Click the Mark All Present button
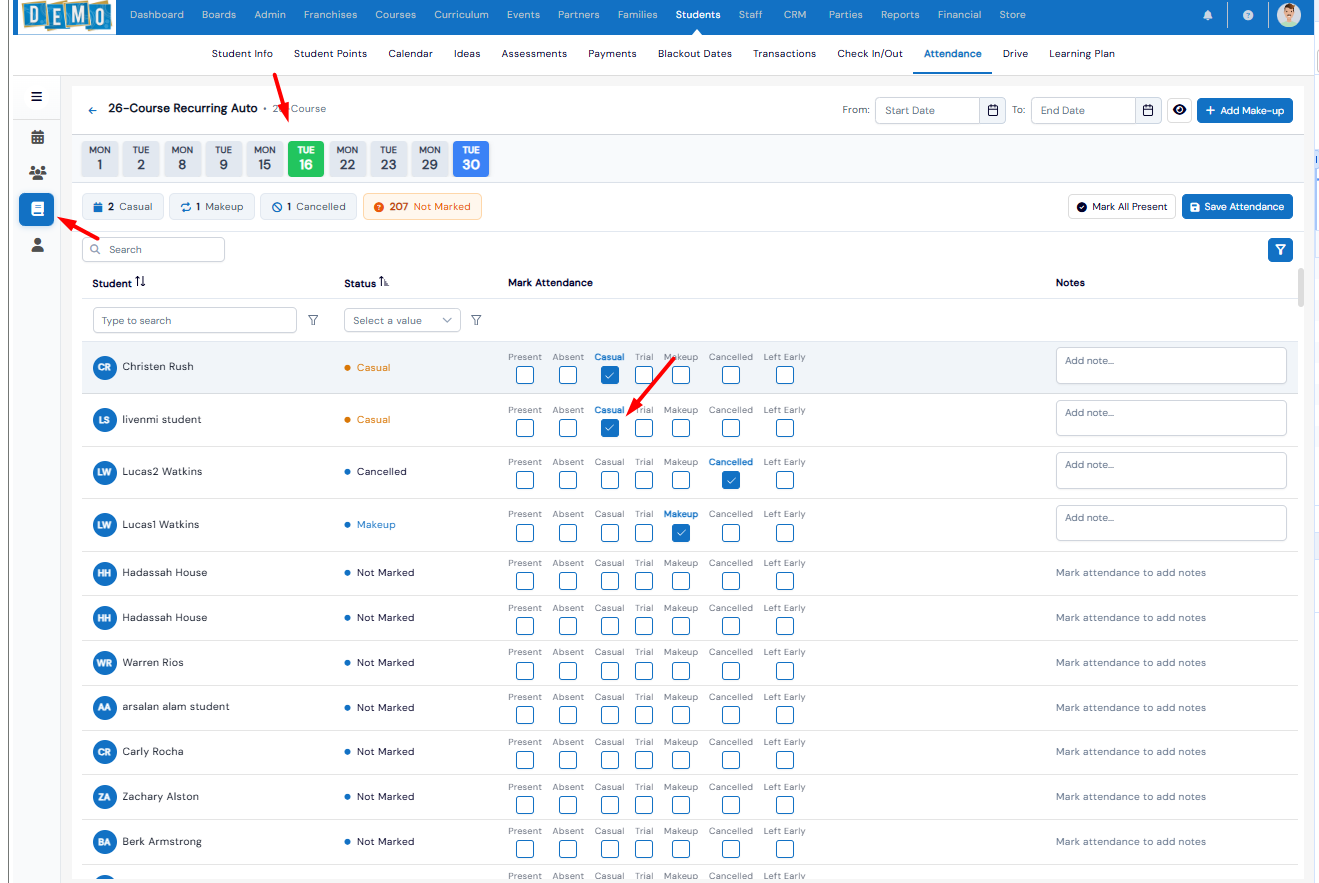 click(1122, 207)
